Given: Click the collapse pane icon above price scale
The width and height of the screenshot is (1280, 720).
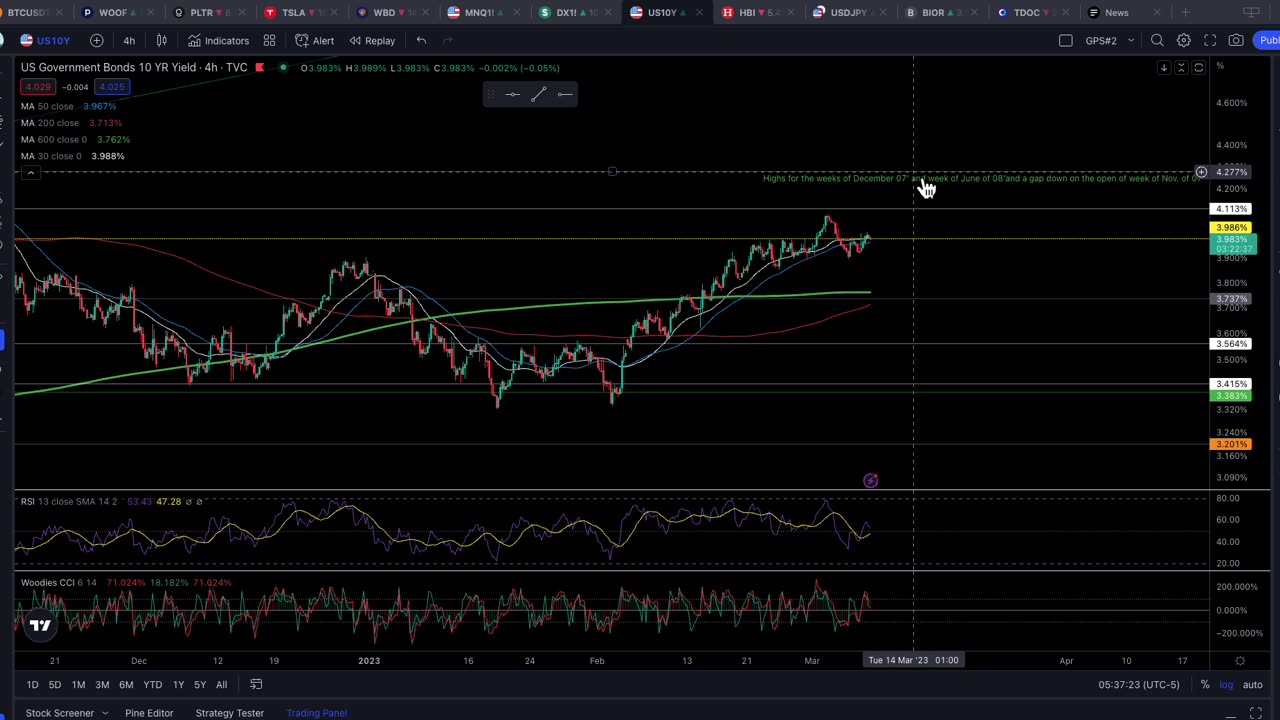Looking at the screenshot, I should 1181,68.
